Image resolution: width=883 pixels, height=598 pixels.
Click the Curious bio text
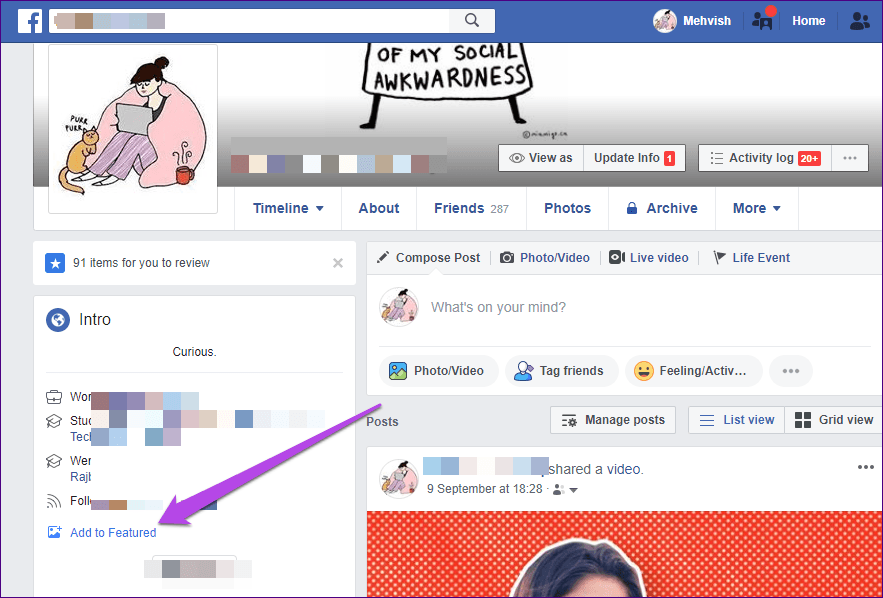pos(194,352)
